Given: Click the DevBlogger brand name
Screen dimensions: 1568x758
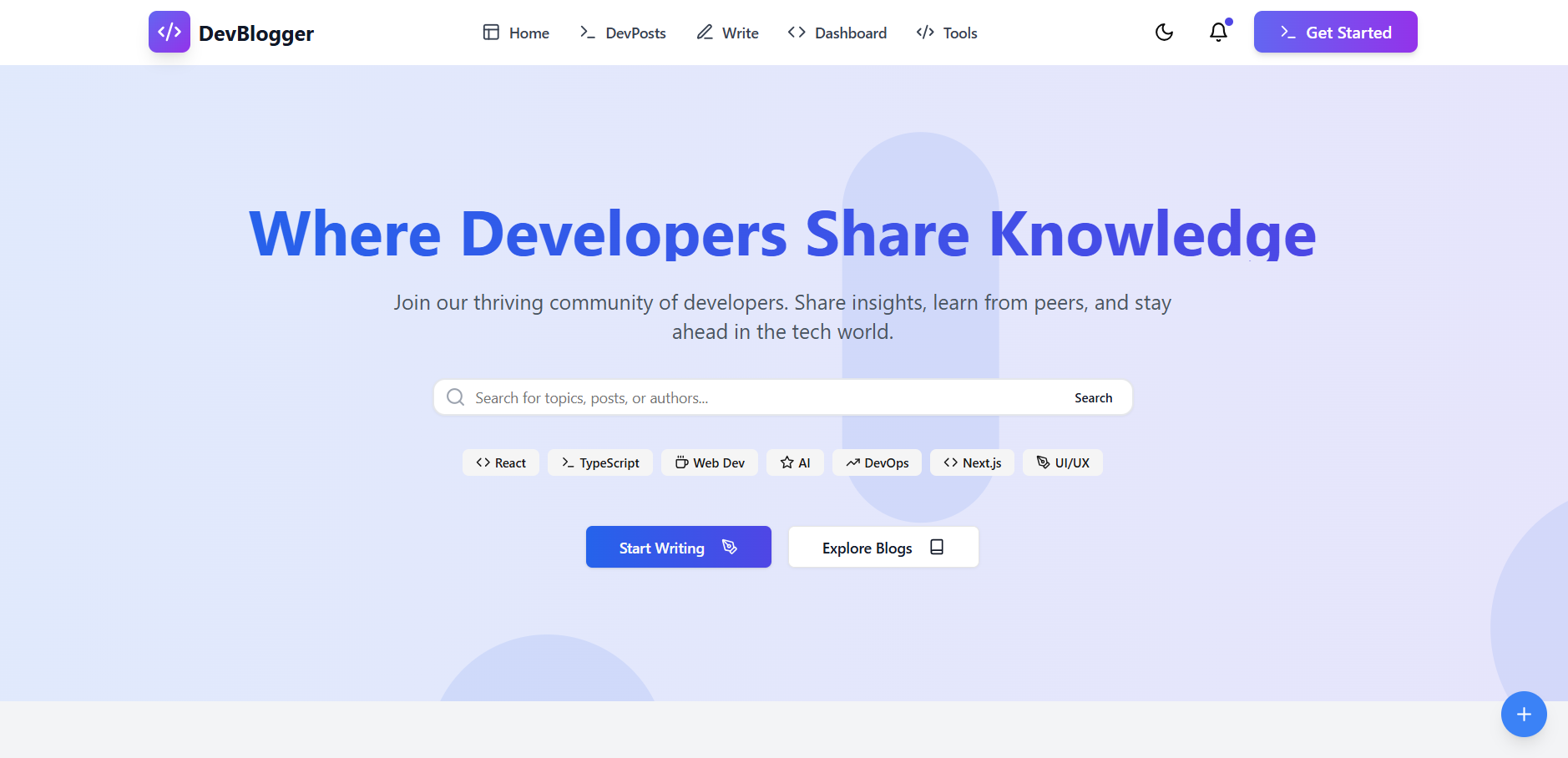Looking at the screenshot, I should (256, 33).
